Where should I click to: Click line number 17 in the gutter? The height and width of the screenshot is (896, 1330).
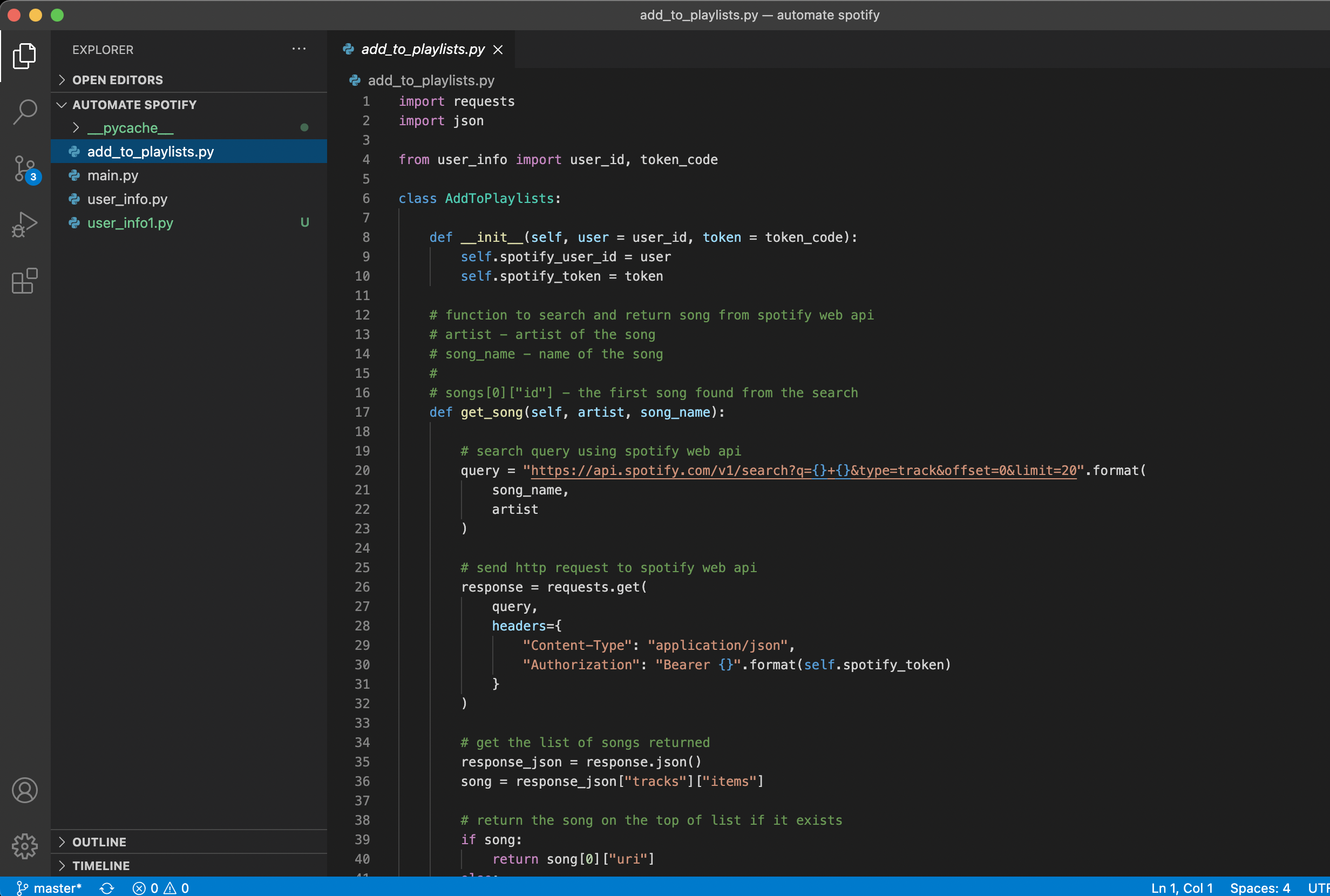tap(362, 412)
